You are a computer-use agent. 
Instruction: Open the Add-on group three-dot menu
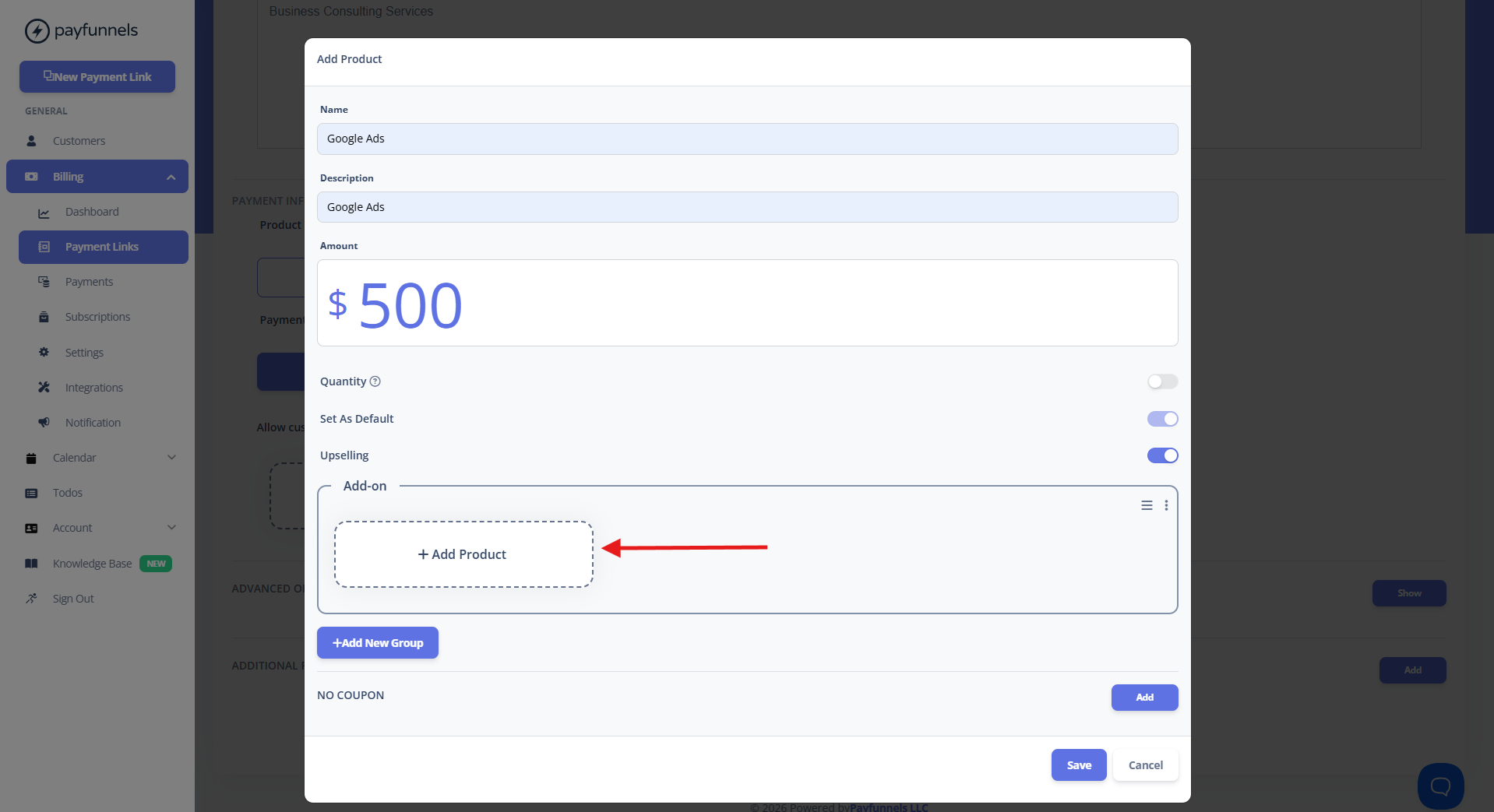click(1166, 505)
